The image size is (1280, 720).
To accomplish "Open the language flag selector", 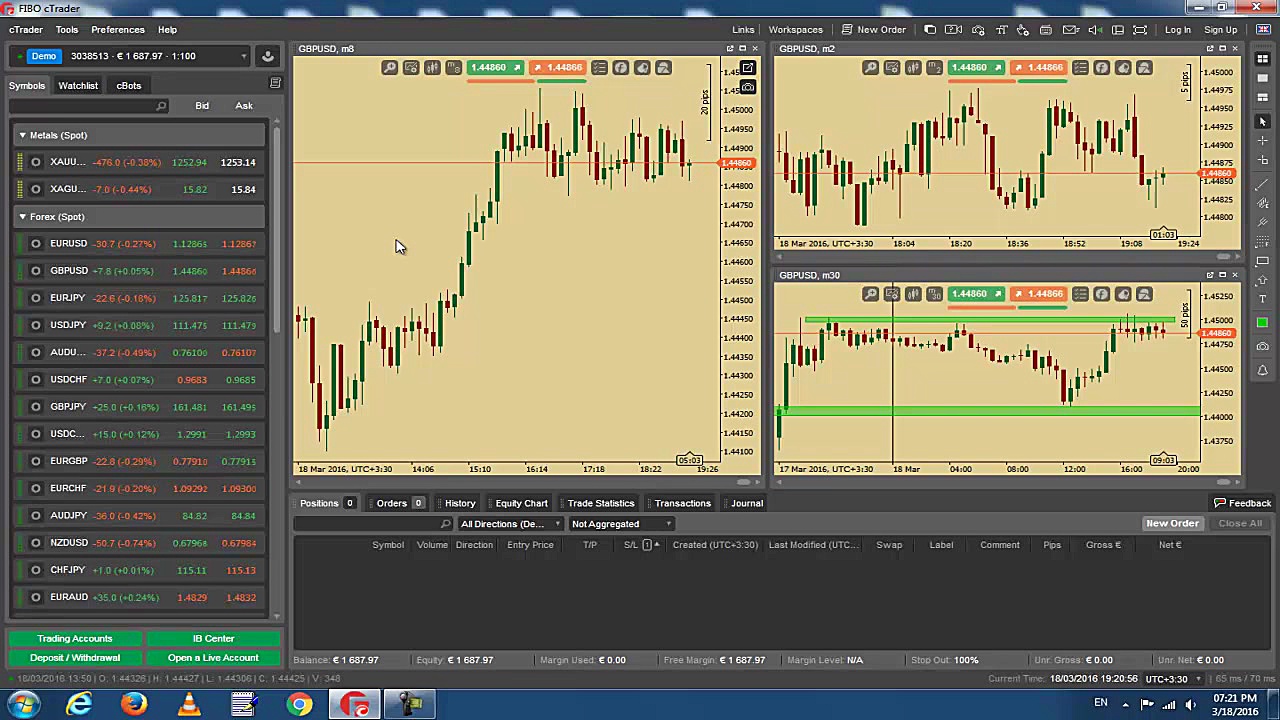I will click(x=1262, y=30).
